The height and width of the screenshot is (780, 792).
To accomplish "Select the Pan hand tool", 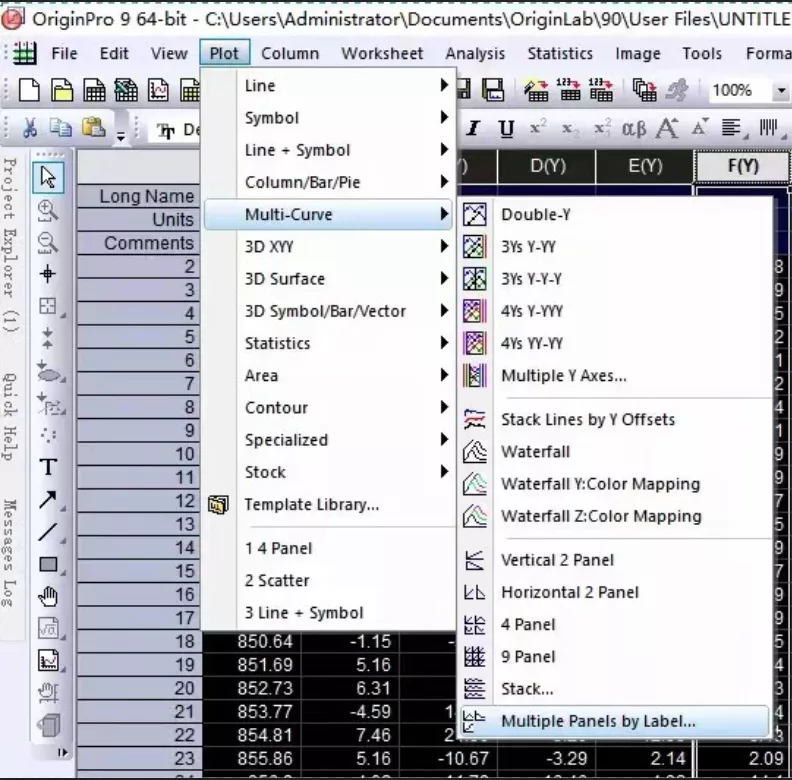I will [48, 597].
